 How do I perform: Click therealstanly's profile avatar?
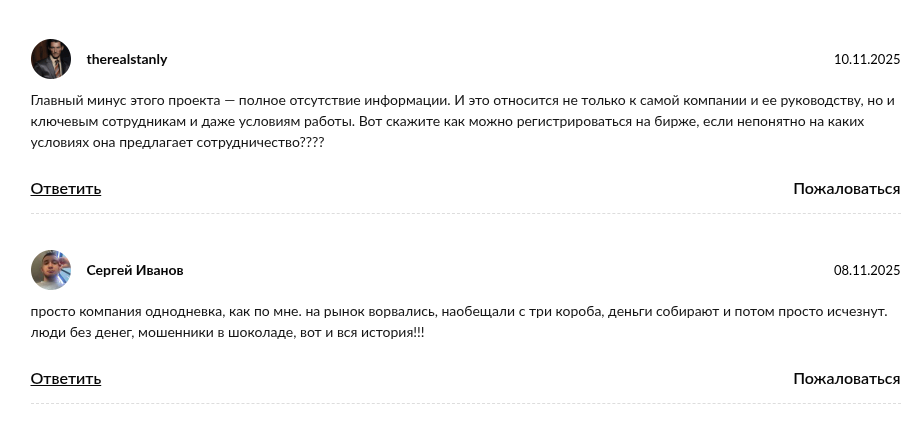click(51, 60)
